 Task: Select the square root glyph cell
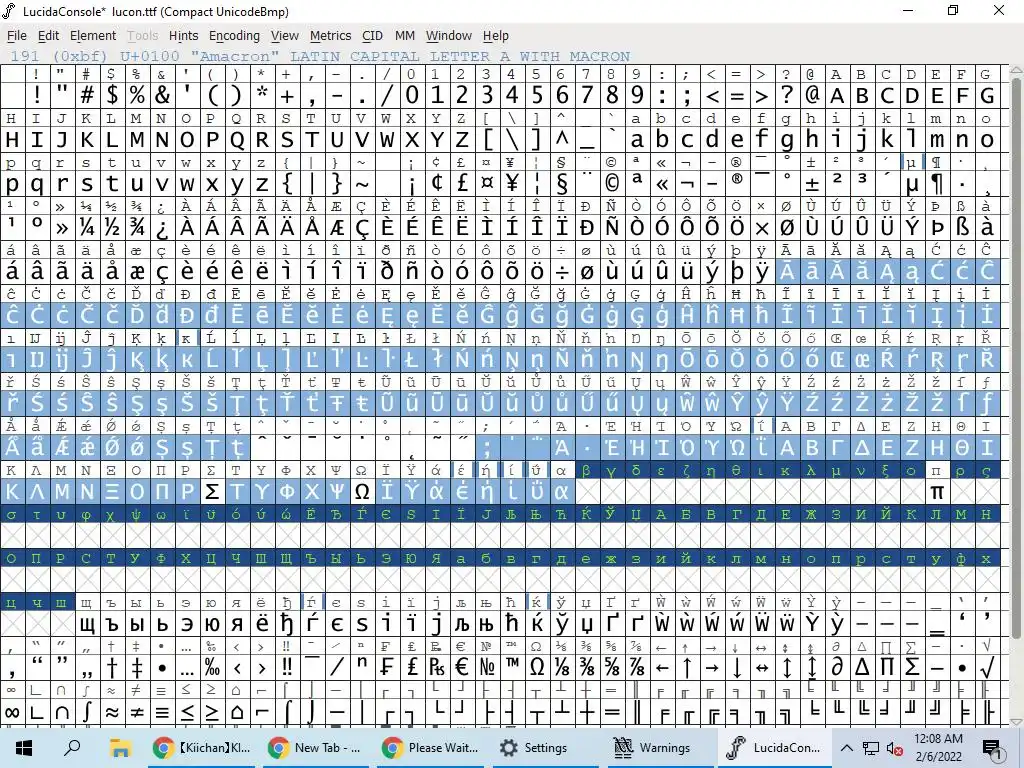tap(987, 667)
